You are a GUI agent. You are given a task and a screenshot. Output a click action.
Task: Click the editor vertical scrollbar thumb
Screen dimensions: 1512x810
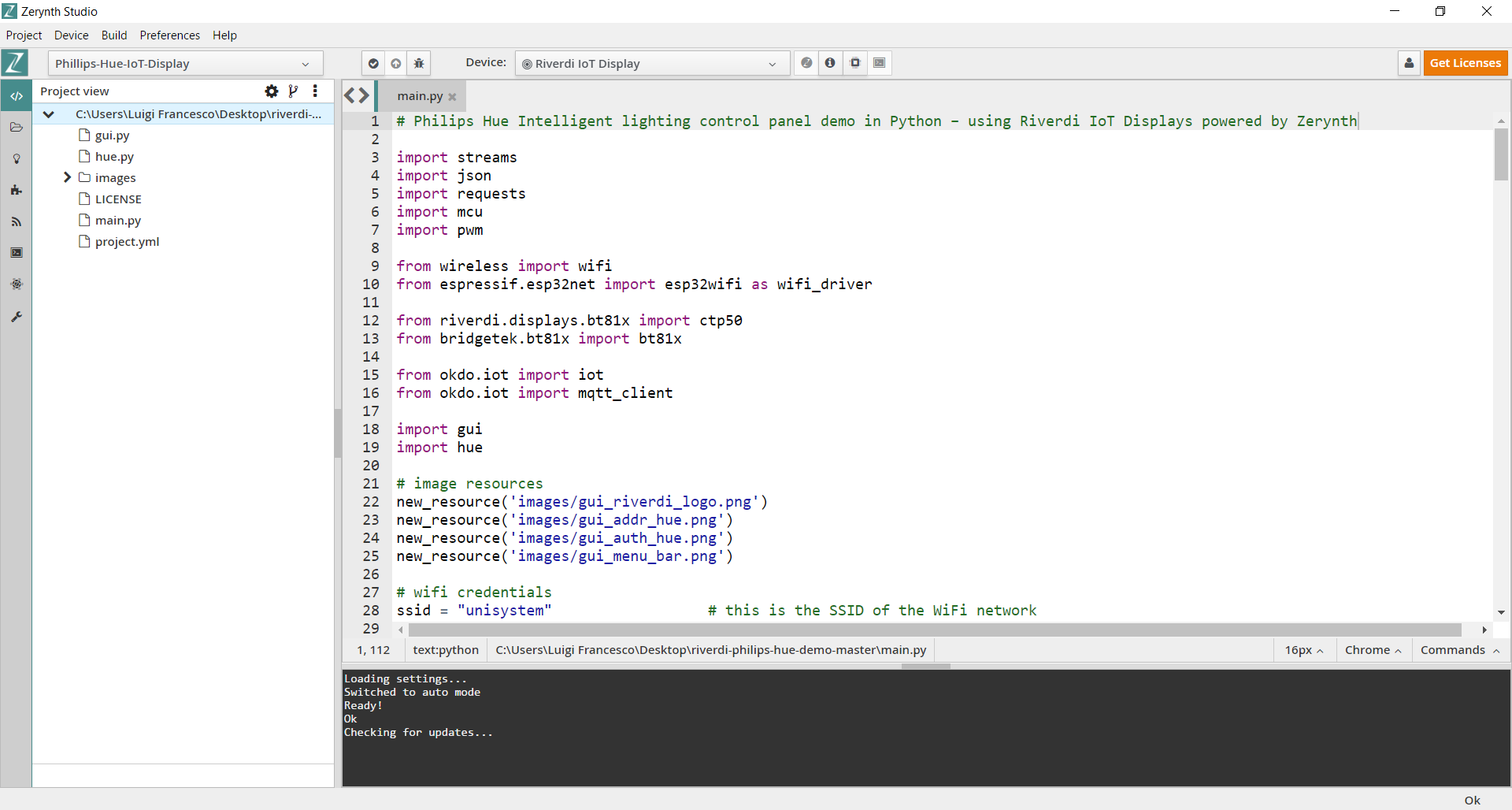click(1501, 154)
